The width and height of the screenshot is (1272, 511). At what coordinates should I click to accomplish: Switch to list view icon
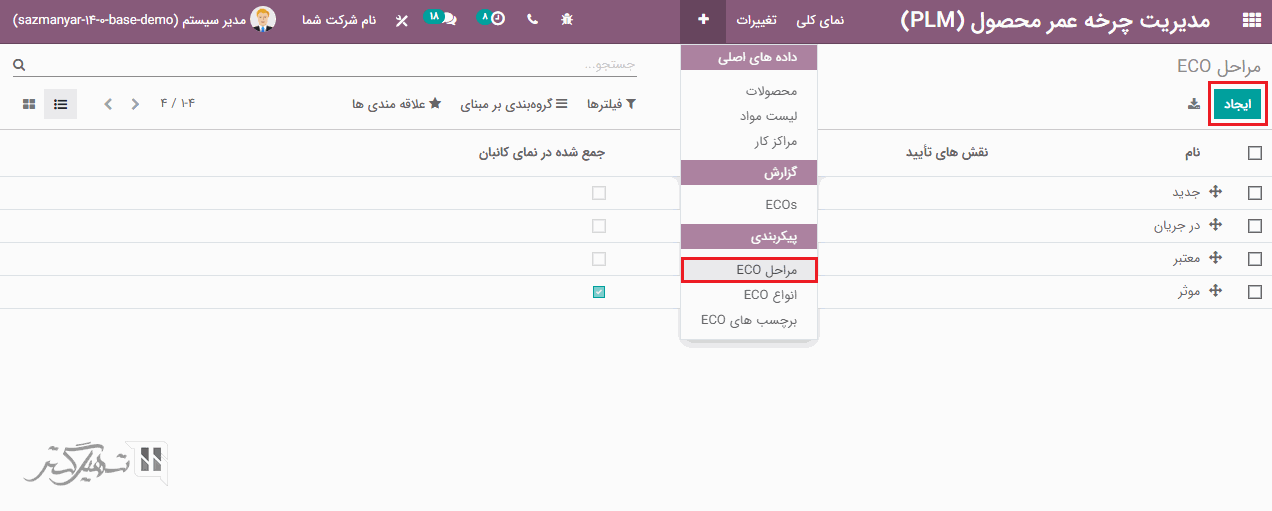61,104
